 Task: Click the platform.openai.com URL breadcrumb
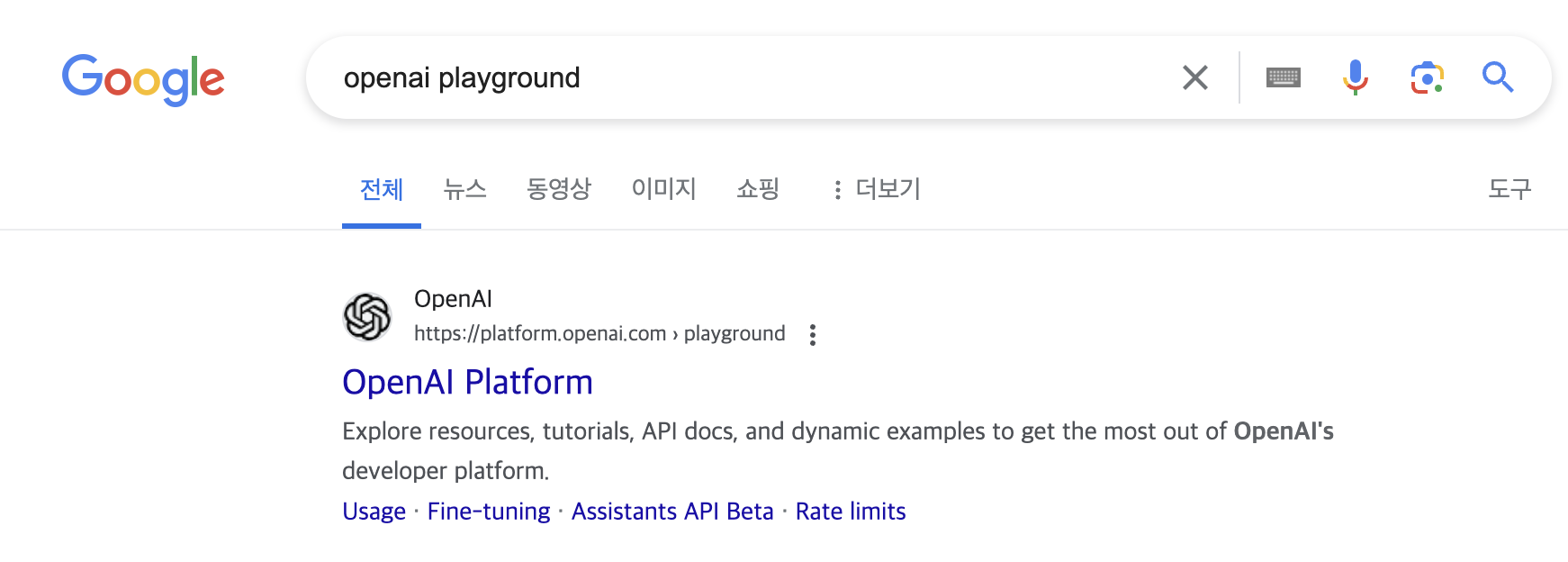[599, 333]
